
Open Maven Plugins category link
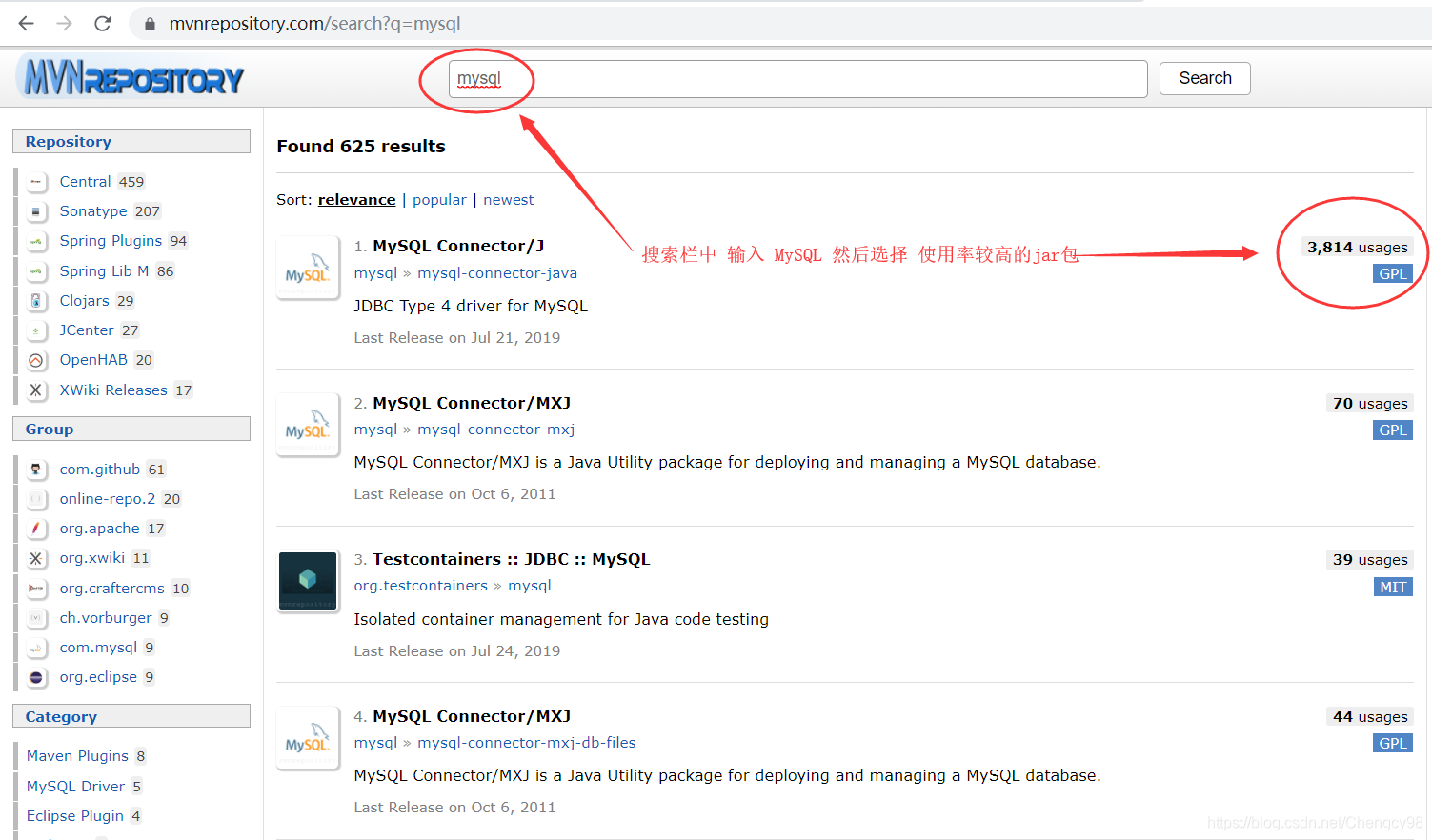tap(77, 756)
